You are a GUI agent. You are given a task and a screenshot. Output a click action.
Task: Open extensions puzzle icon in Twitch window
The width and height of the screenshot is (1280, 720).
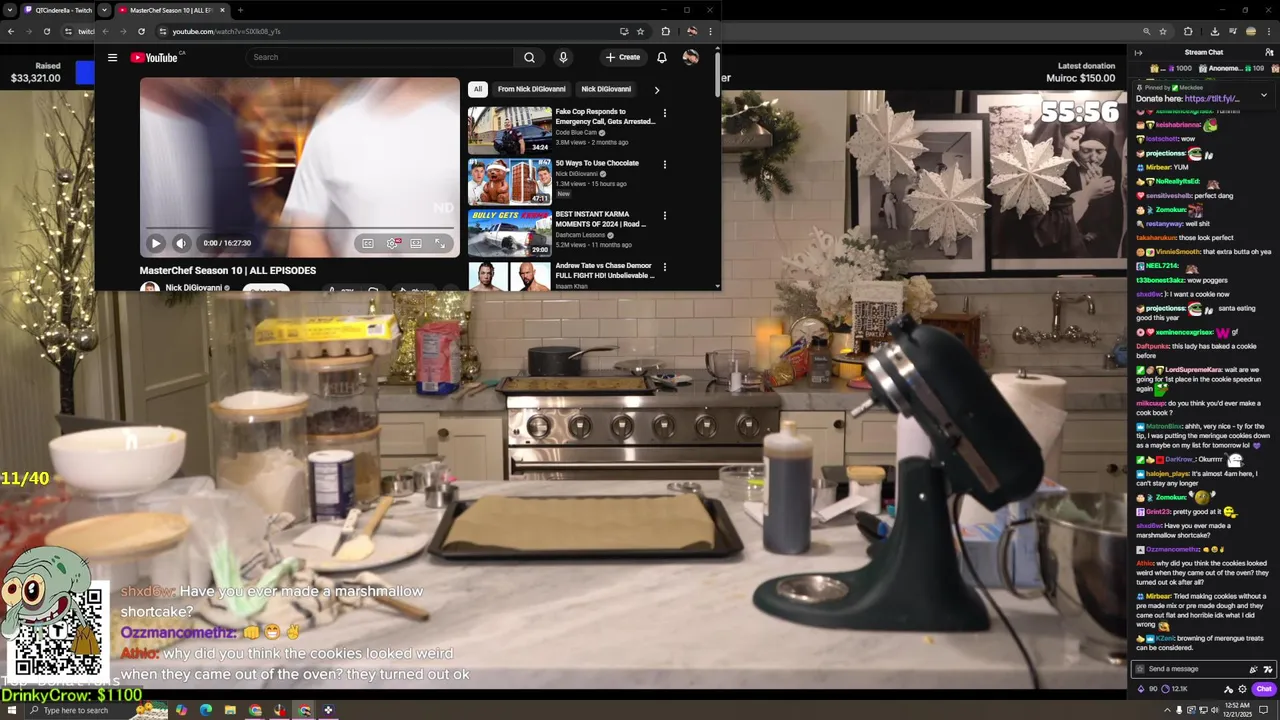click(x=1188, y=31)
